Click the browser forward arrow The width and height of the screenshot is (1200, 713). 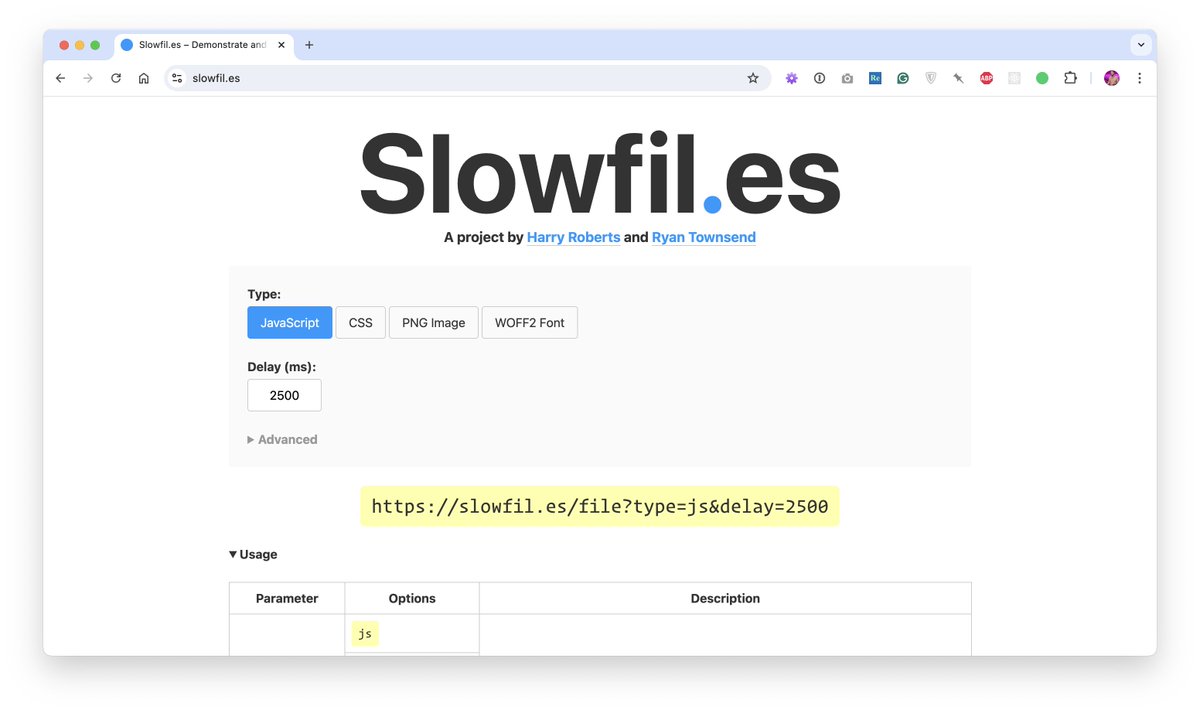coord(88,78)
